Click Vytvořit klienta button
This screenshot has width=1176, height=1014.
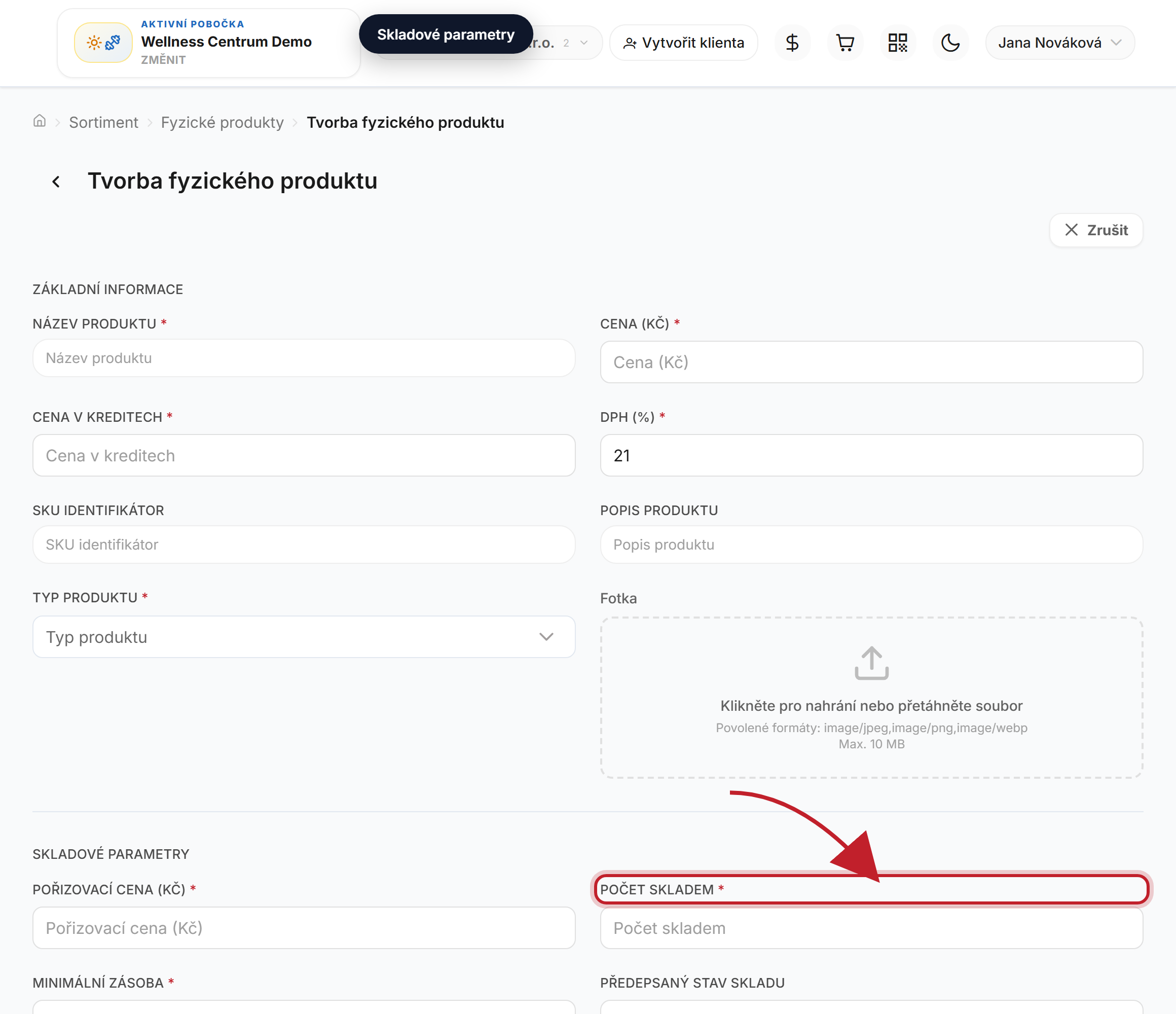[683, 43]
